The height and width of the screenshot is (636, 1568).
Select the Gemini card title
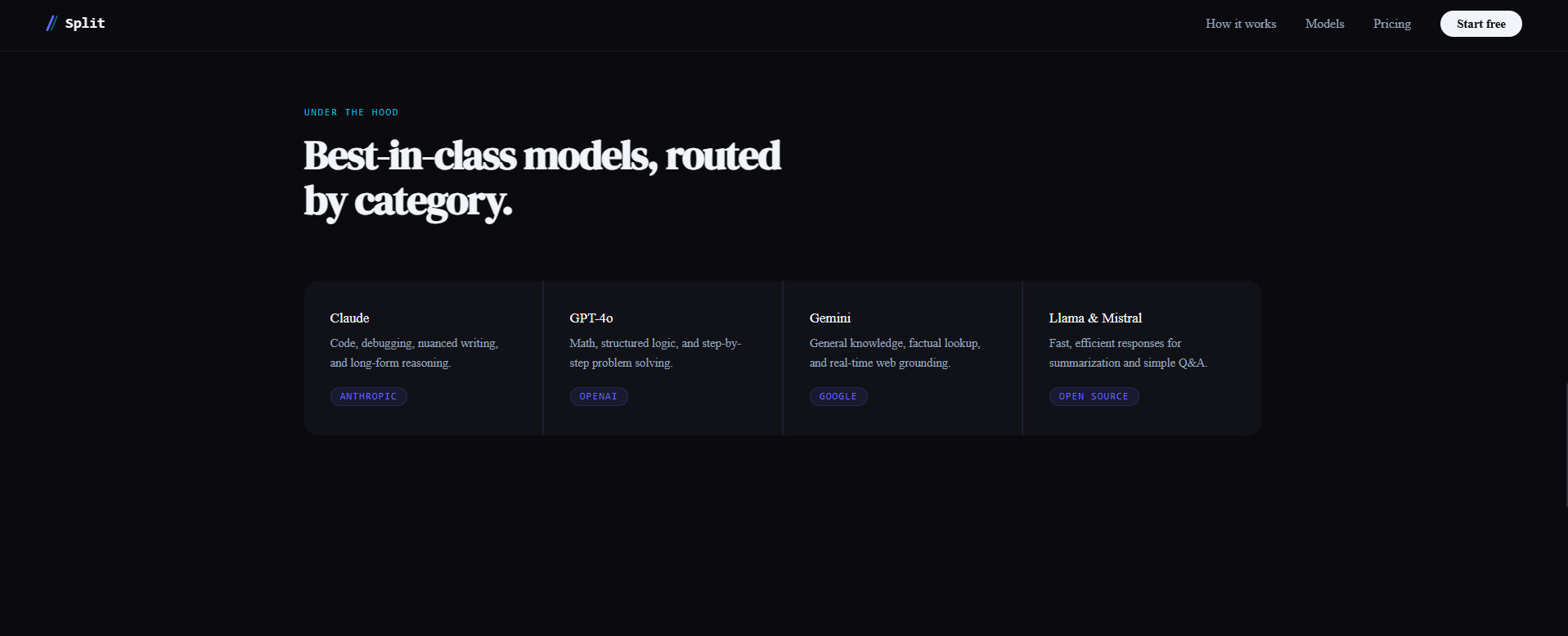click(830, 318)
